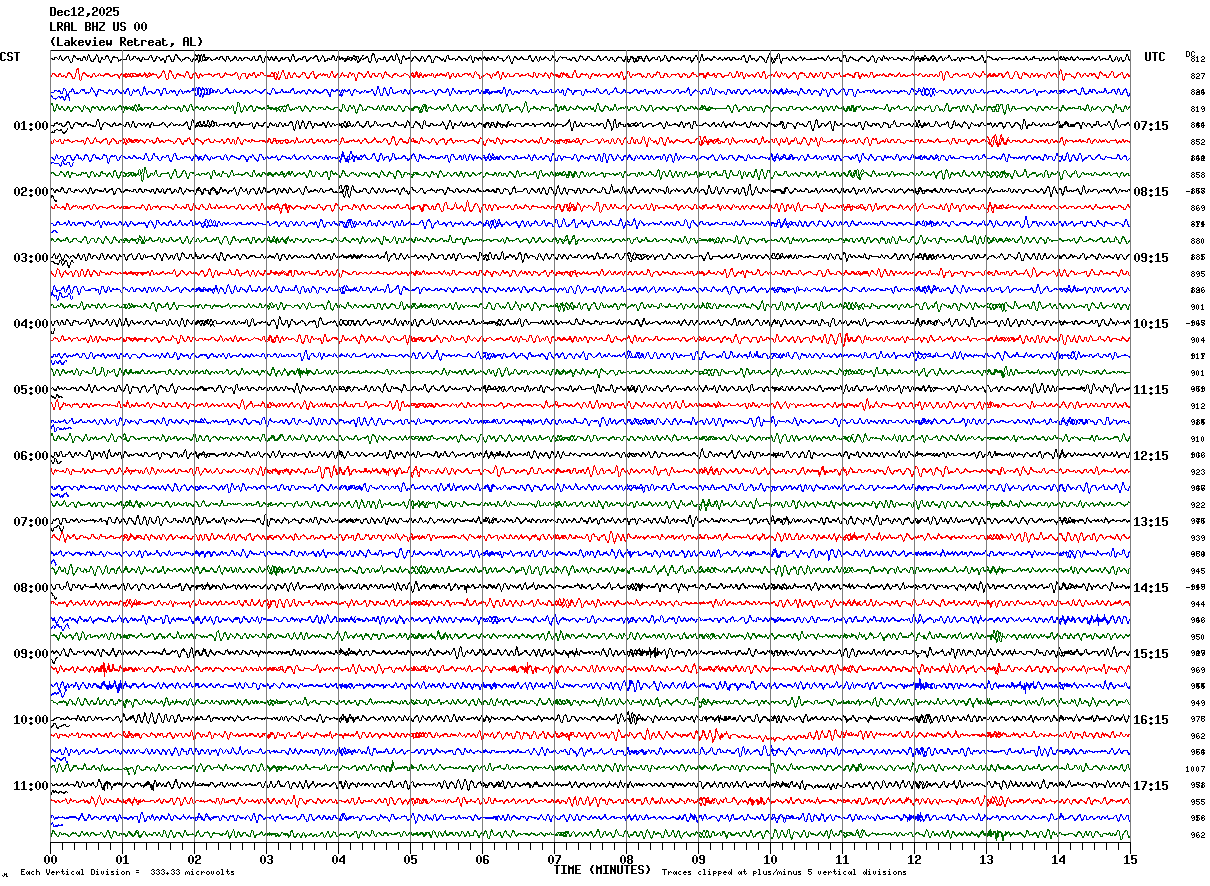Click minute tick label "05" on time axis
The height and width of the screenshot is (886, 1210).
410,859
